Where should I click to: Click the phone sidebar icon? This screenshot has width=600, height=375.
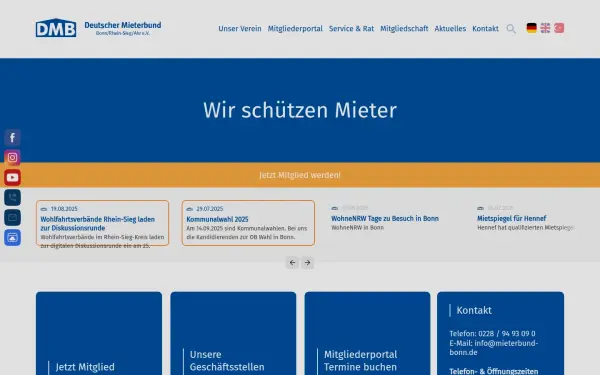point(12,197)
